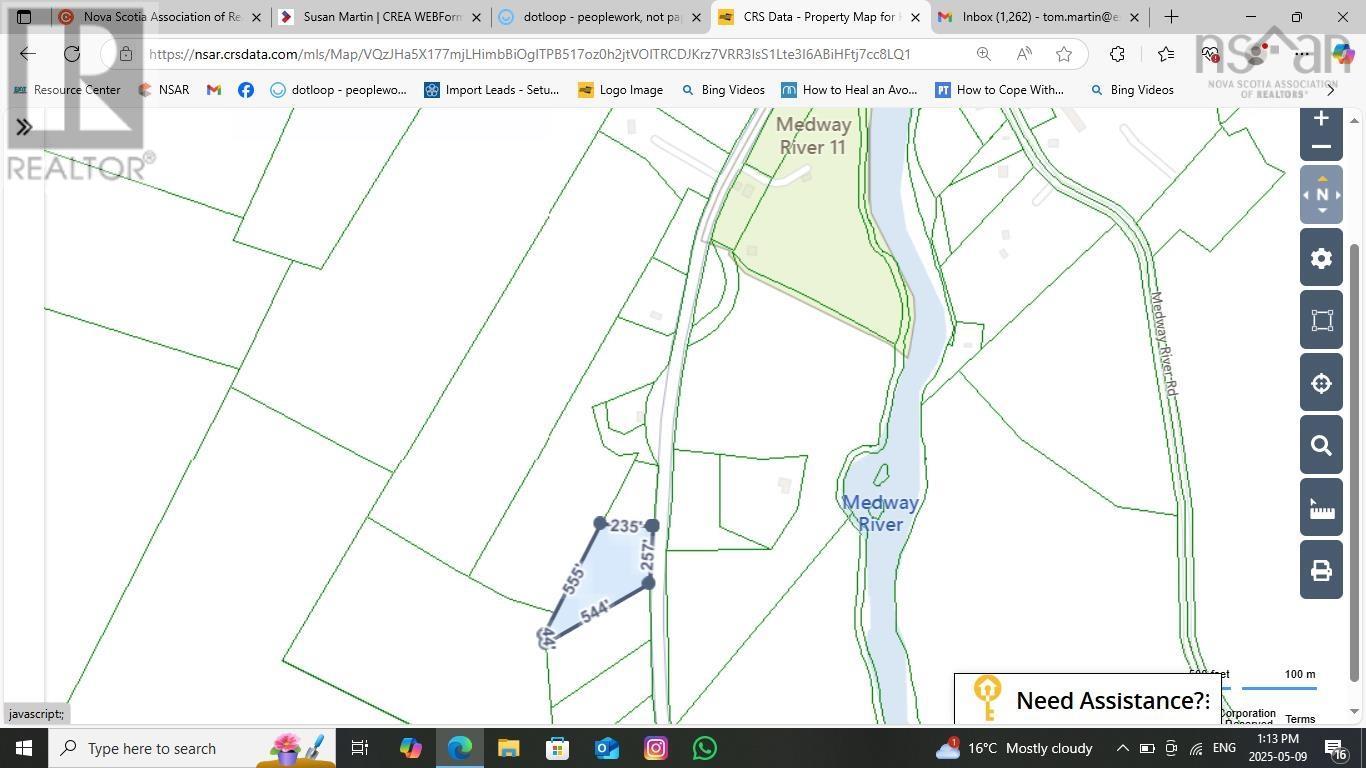Click the map zoom out minus button
Screen dimensions: 1366x768
point(1321,147)
